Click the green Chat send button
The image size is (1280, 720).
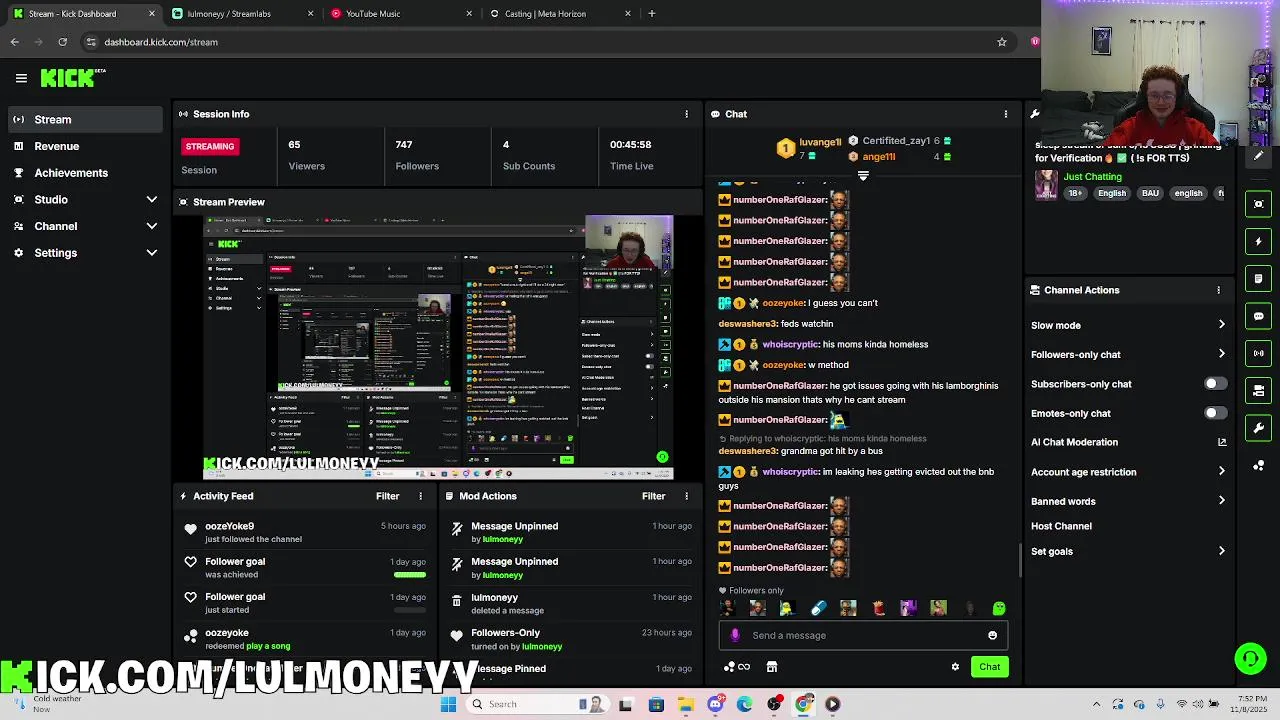coord(989,667)
